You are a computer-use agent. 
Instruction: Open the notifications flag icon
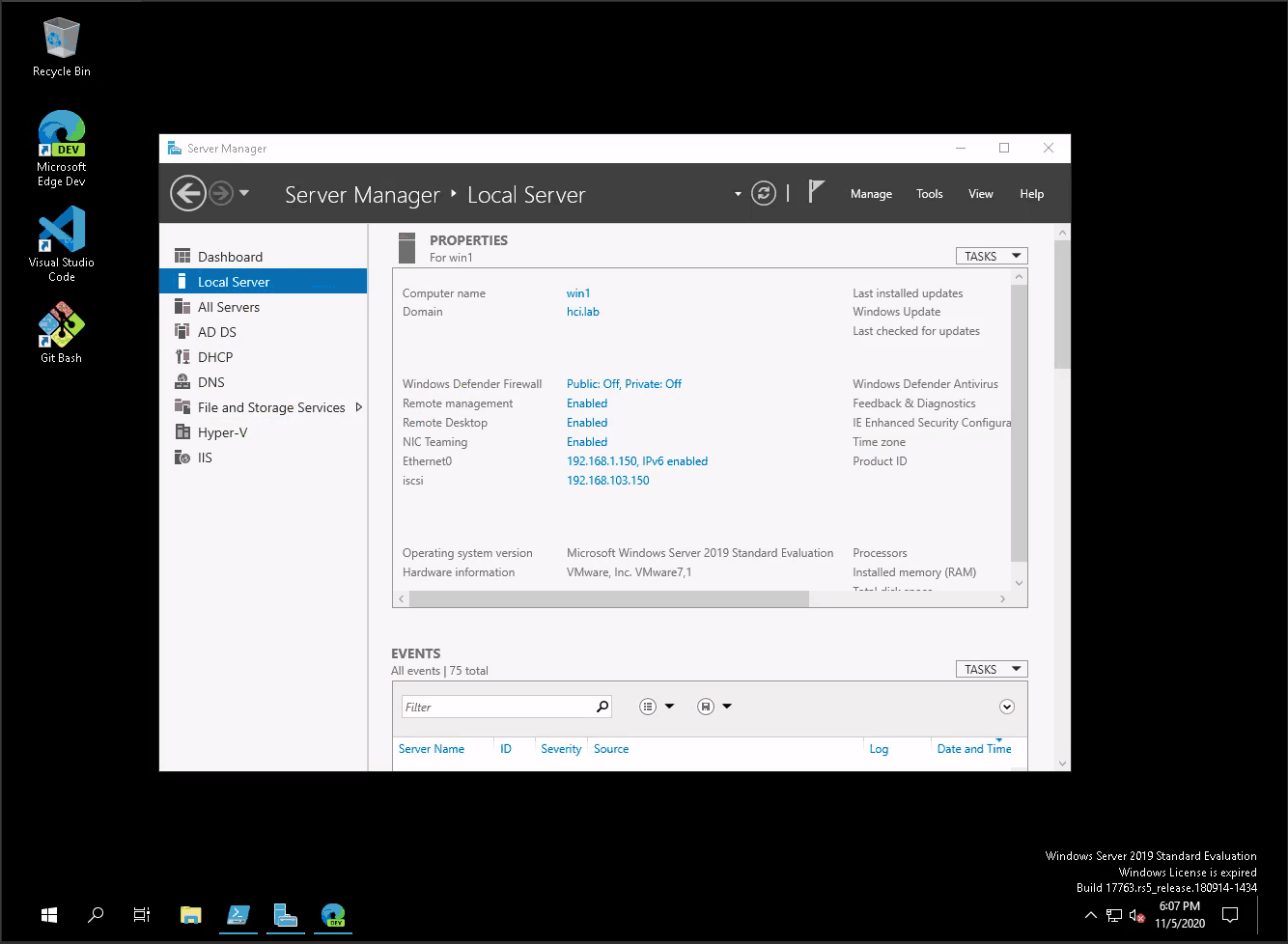tap(816, 191)
